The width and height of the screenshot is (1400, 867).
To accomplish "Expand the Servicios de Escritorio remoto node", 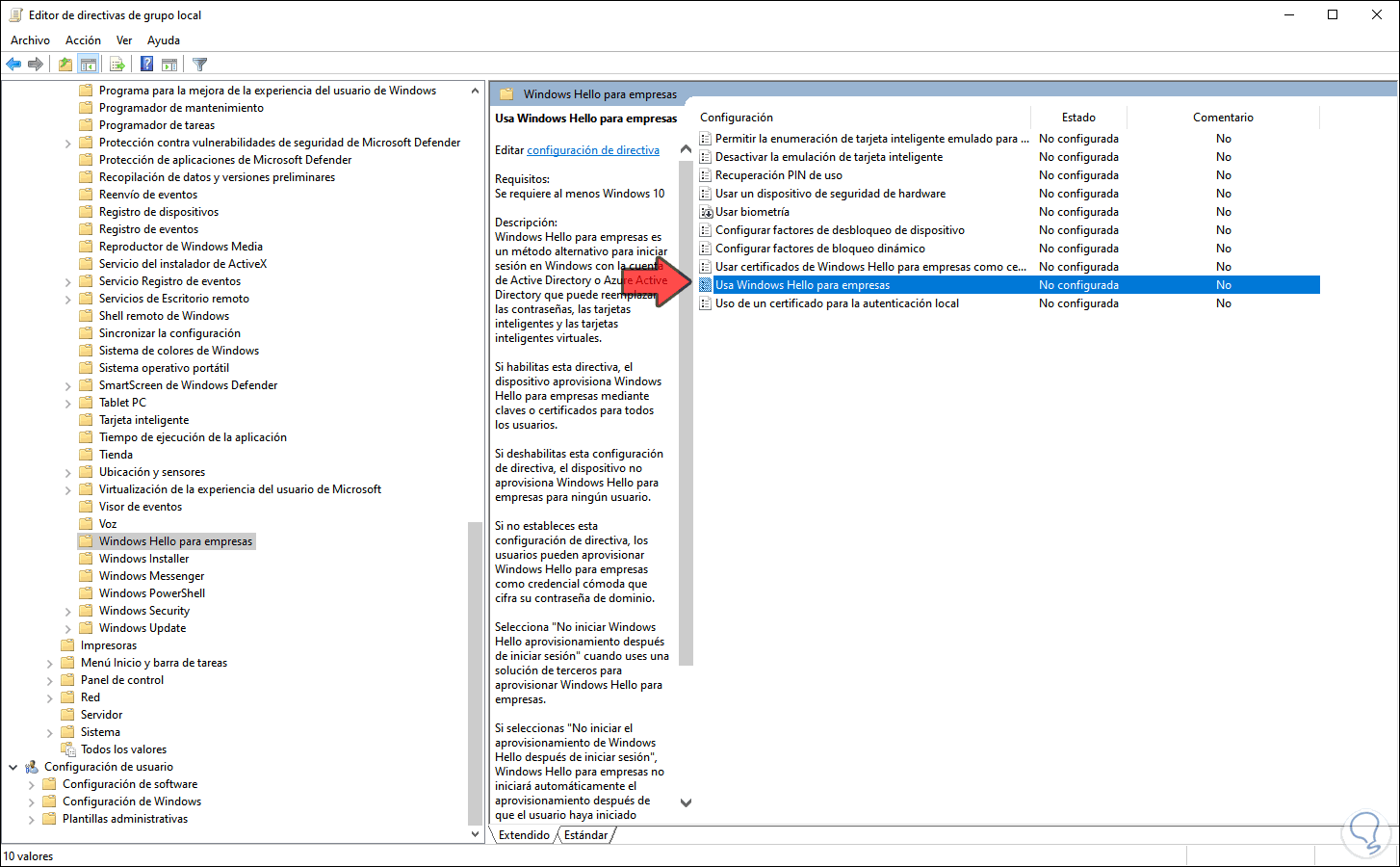I will click(x=68, y=300).
